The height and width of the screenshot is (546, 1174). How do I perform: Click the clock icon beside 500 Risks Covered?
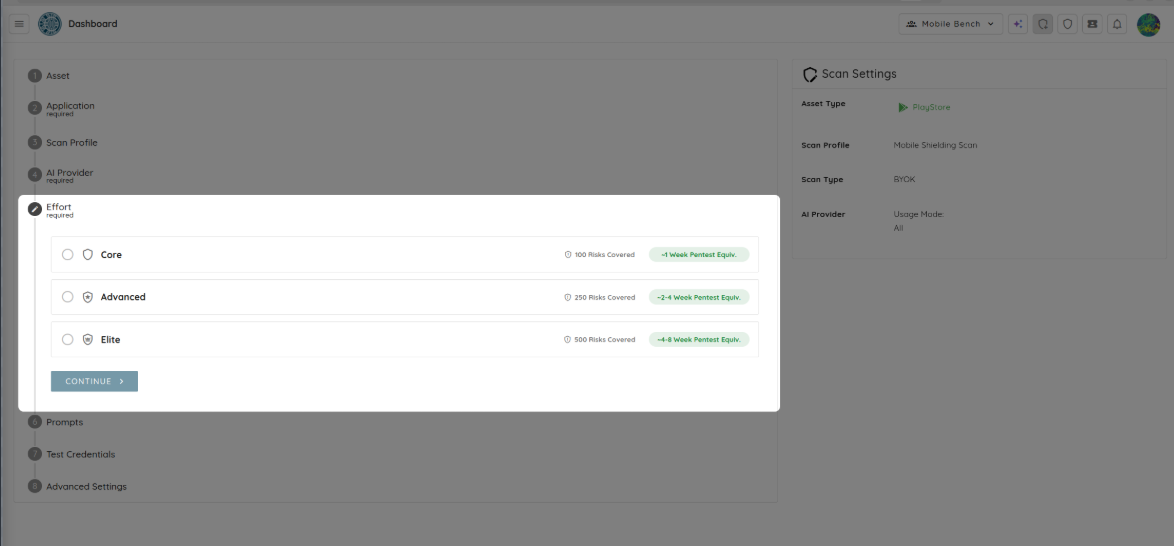(568, 339)
